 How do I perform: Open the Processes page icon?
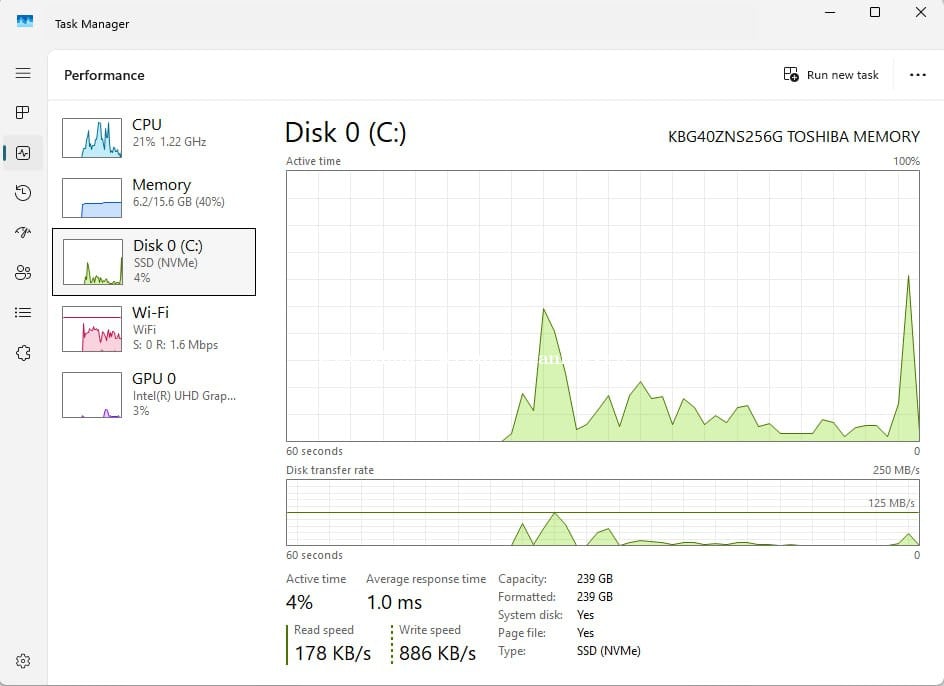pyautogui.click(x=23, y=113)
